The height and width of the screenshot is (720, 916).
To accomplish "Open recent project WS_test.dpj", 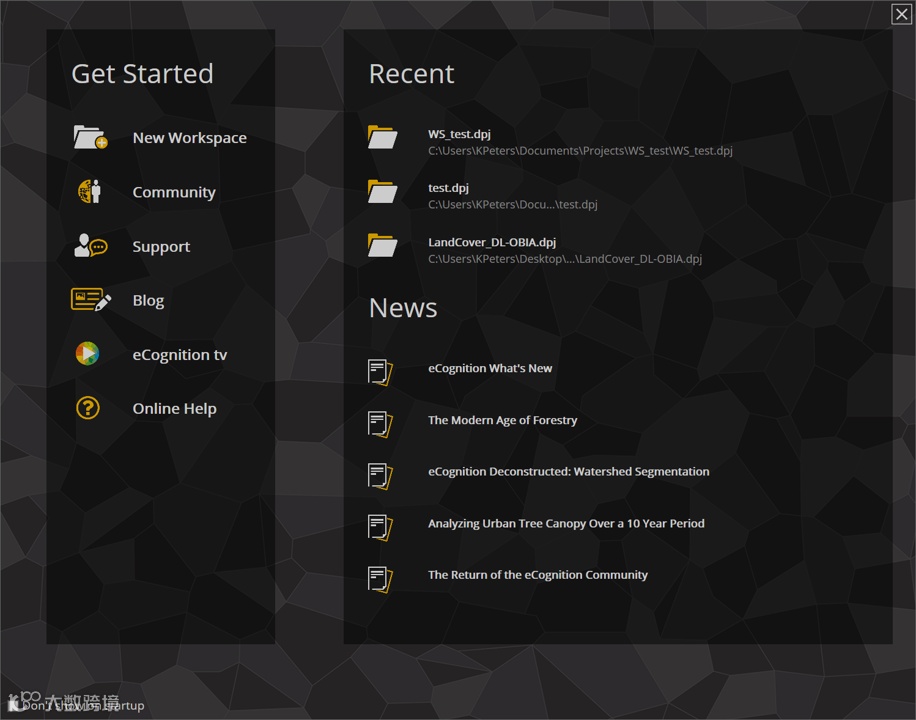I will point(459,134).
